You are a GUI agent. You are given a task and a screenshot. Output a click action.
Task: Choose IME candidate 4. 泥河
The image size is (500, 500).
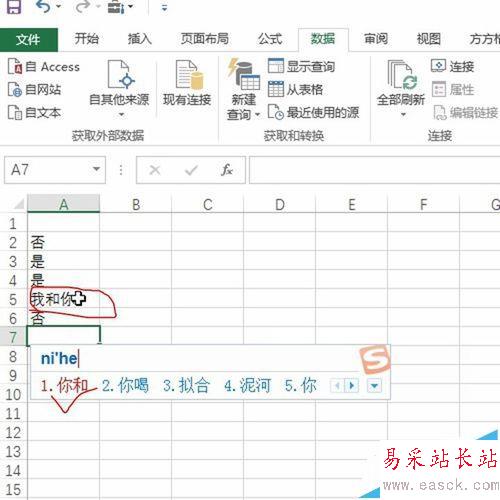coord(248,386)
